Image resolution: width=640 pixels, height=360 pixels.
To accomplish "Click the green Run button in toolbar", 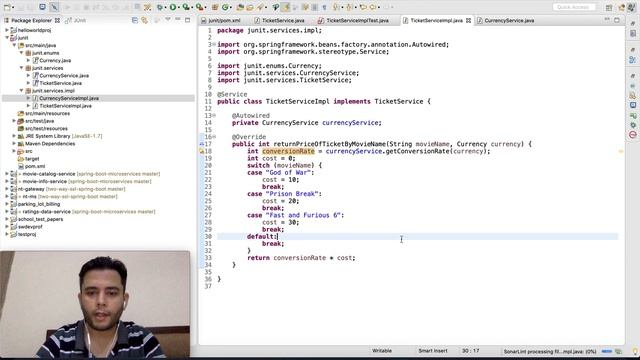I will [x=173, y=7].
